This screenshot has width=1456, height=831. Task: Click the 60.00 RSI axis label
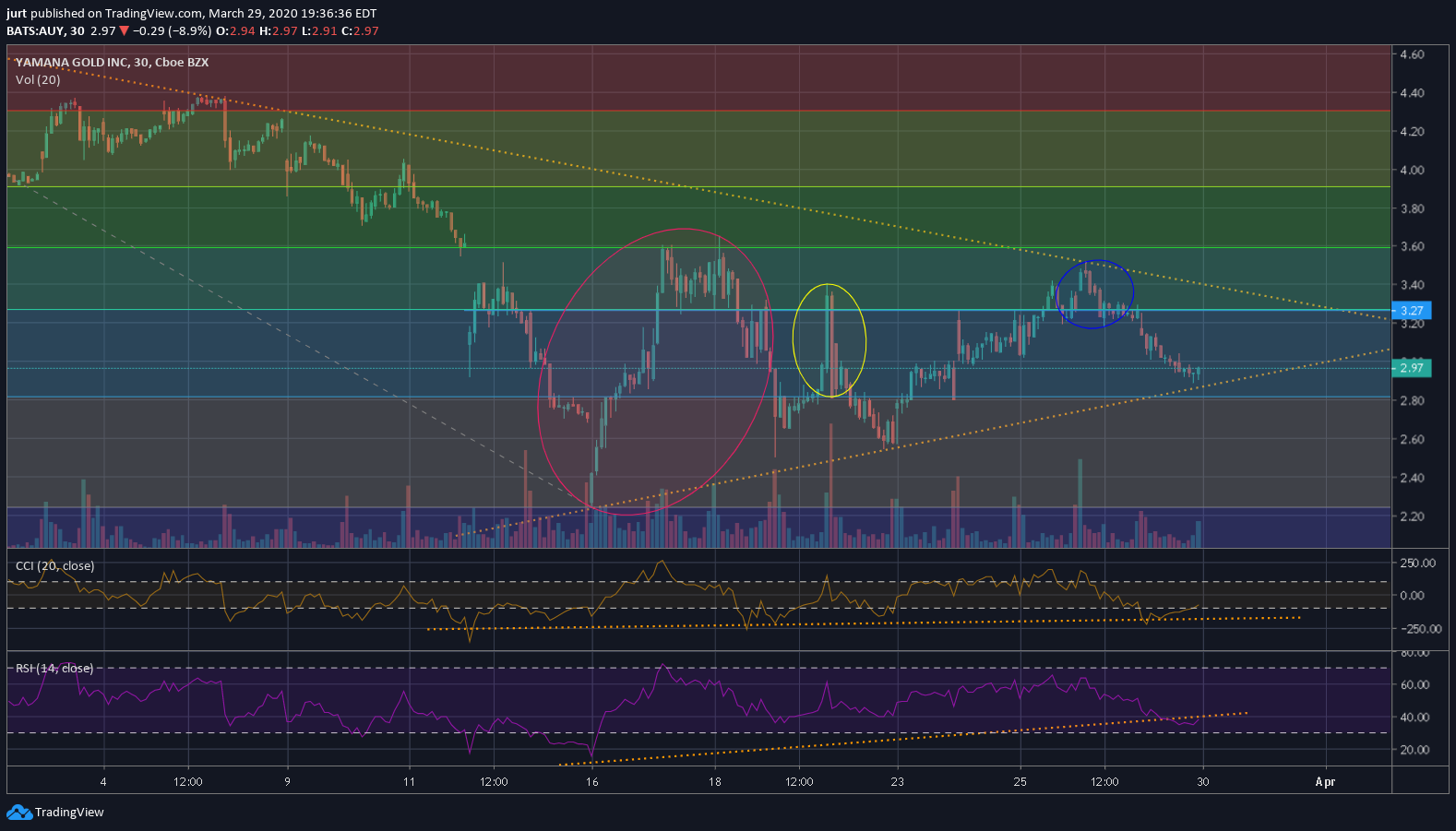tap(1415, 685)
